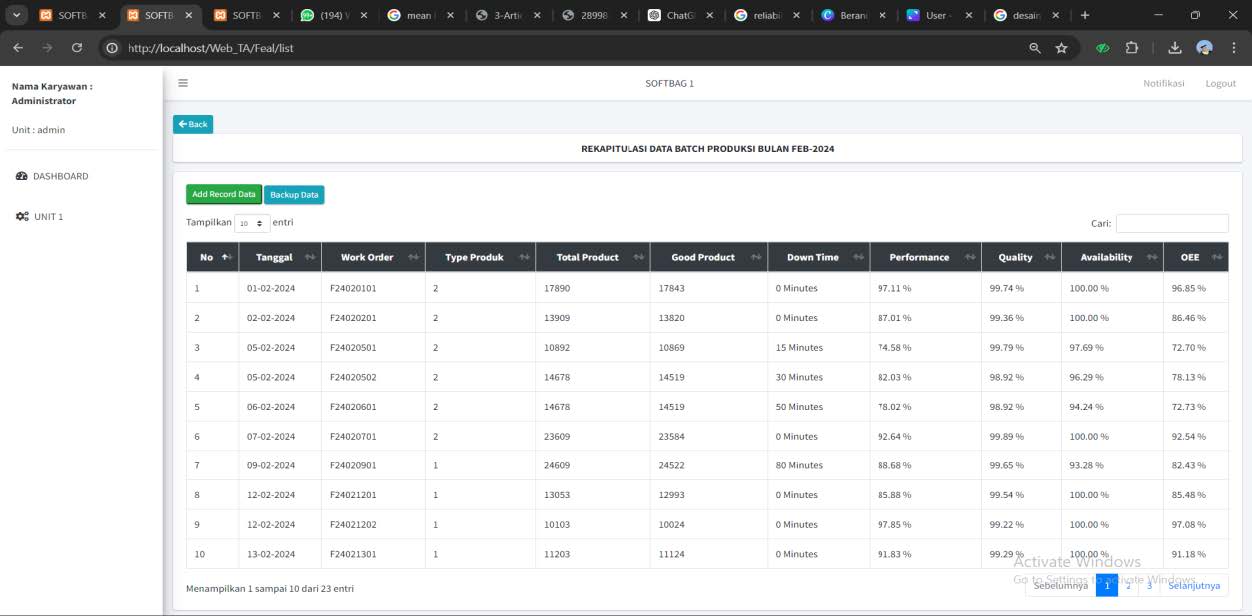Open the tab search dropdown arrow
1252x616 pixels.
pos(17,15)
